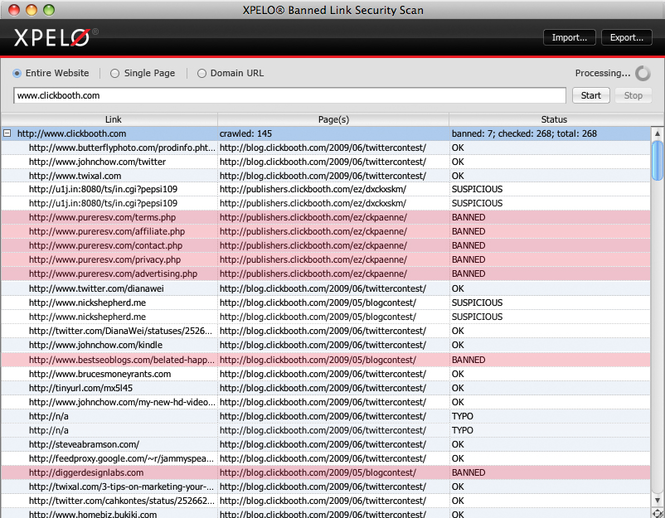Select the johnchow.com/twitter link
This screenshot has width=665, height=518.
[97, 162]
